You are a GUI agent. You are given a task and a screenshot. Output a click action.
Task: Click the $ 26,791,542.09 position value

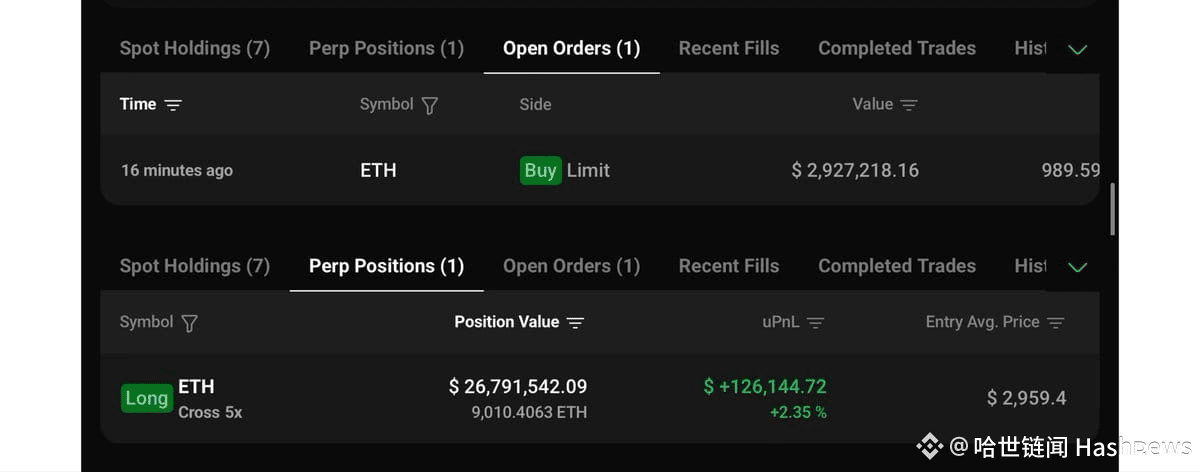pyautogui.click(x=518, y=386)
